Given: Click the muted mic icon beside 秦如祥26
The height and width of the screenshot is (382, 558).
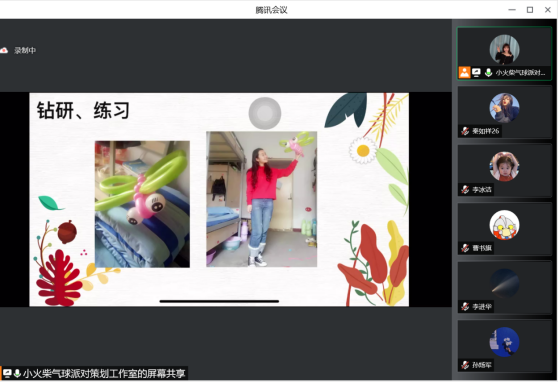Looking at the screenshot, I should point(465,131).
